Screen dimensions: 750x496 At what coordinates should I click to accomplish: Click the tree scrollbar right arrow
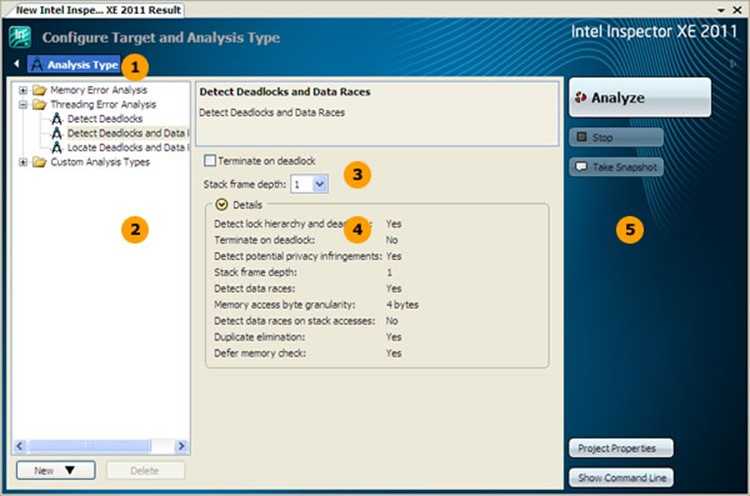coord(181,446)
